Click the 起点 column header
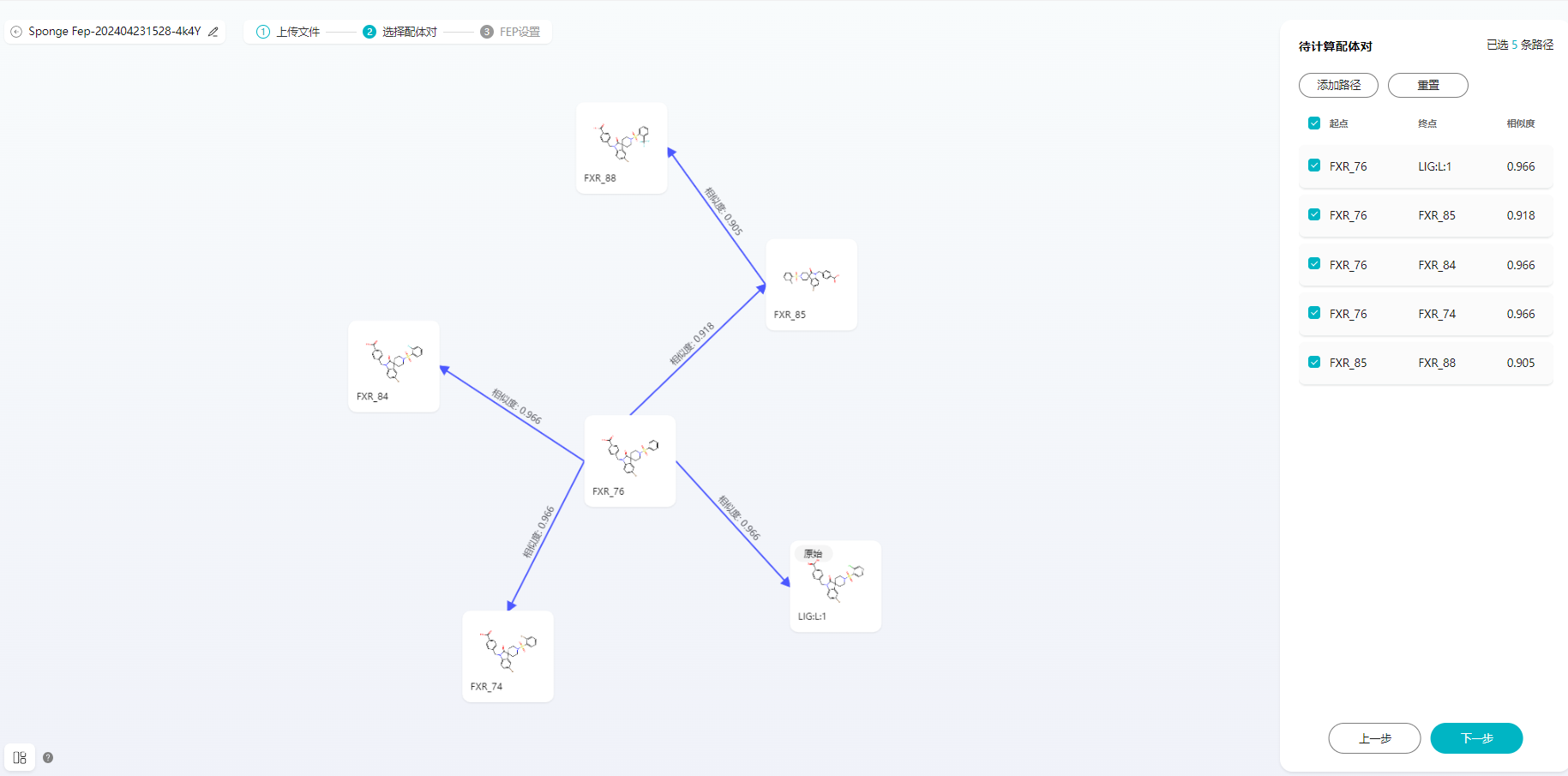The image size is (1568, 776). click(1338, 123)
